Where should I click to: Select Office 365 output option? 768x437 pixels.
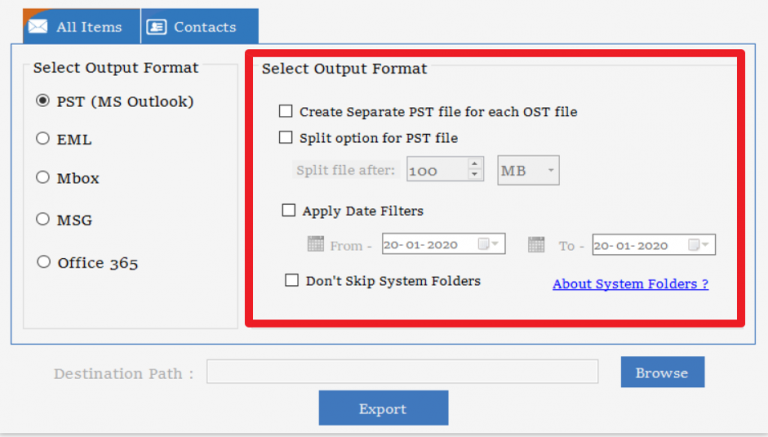click(44, 262)
